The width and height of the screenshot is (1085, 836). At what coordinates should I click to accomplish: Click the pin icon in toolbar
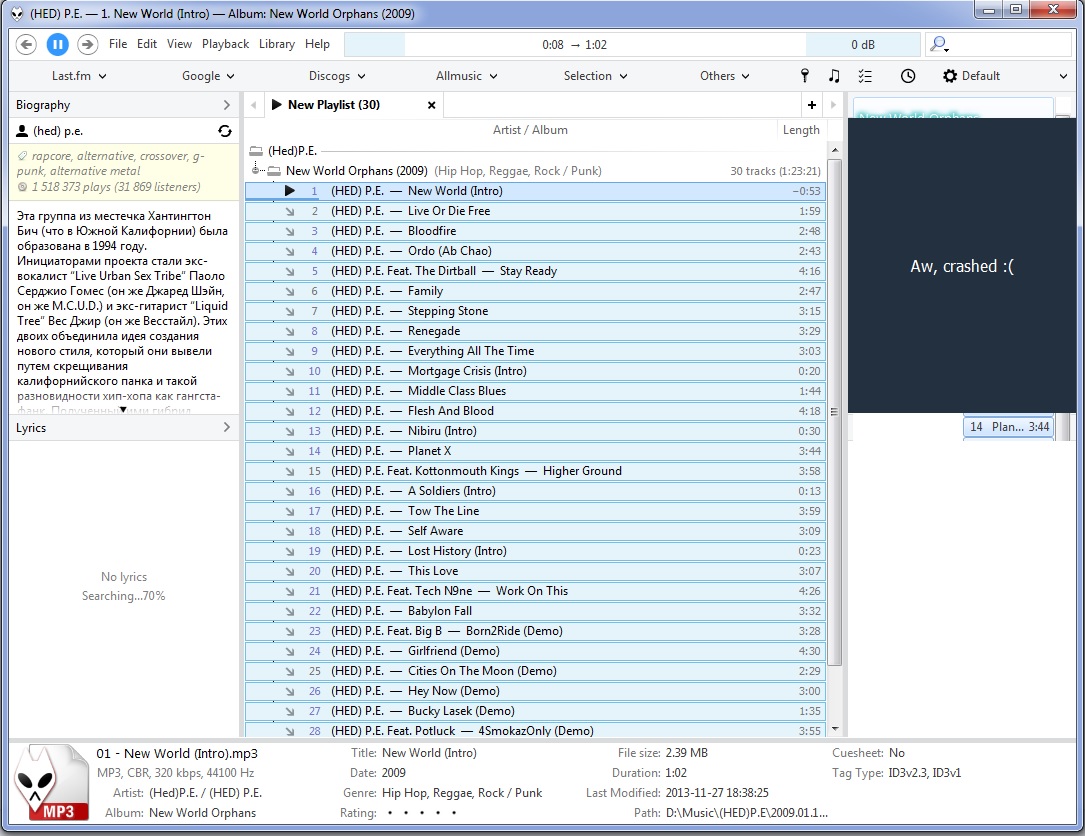click(804, 76)
